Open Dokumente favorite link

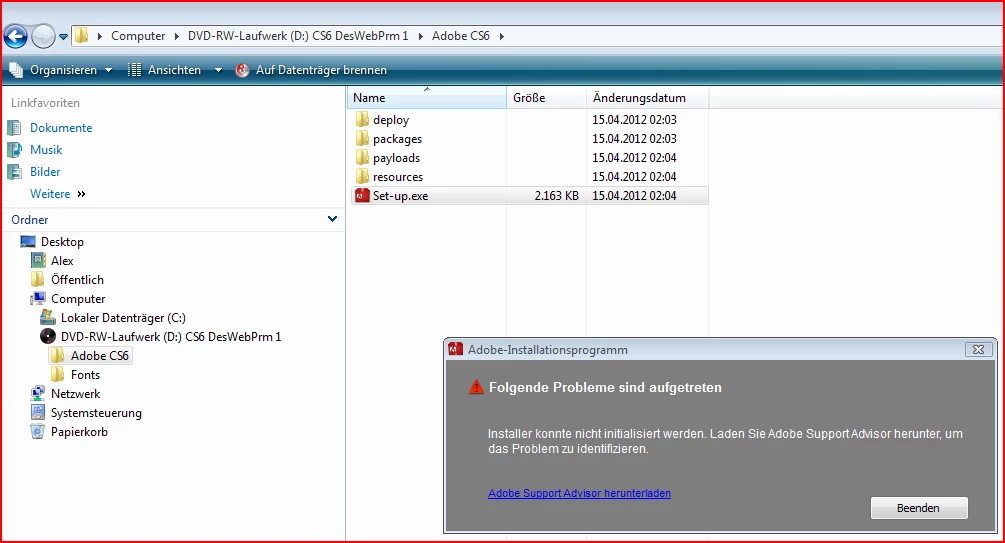click(x=61, y=128)
